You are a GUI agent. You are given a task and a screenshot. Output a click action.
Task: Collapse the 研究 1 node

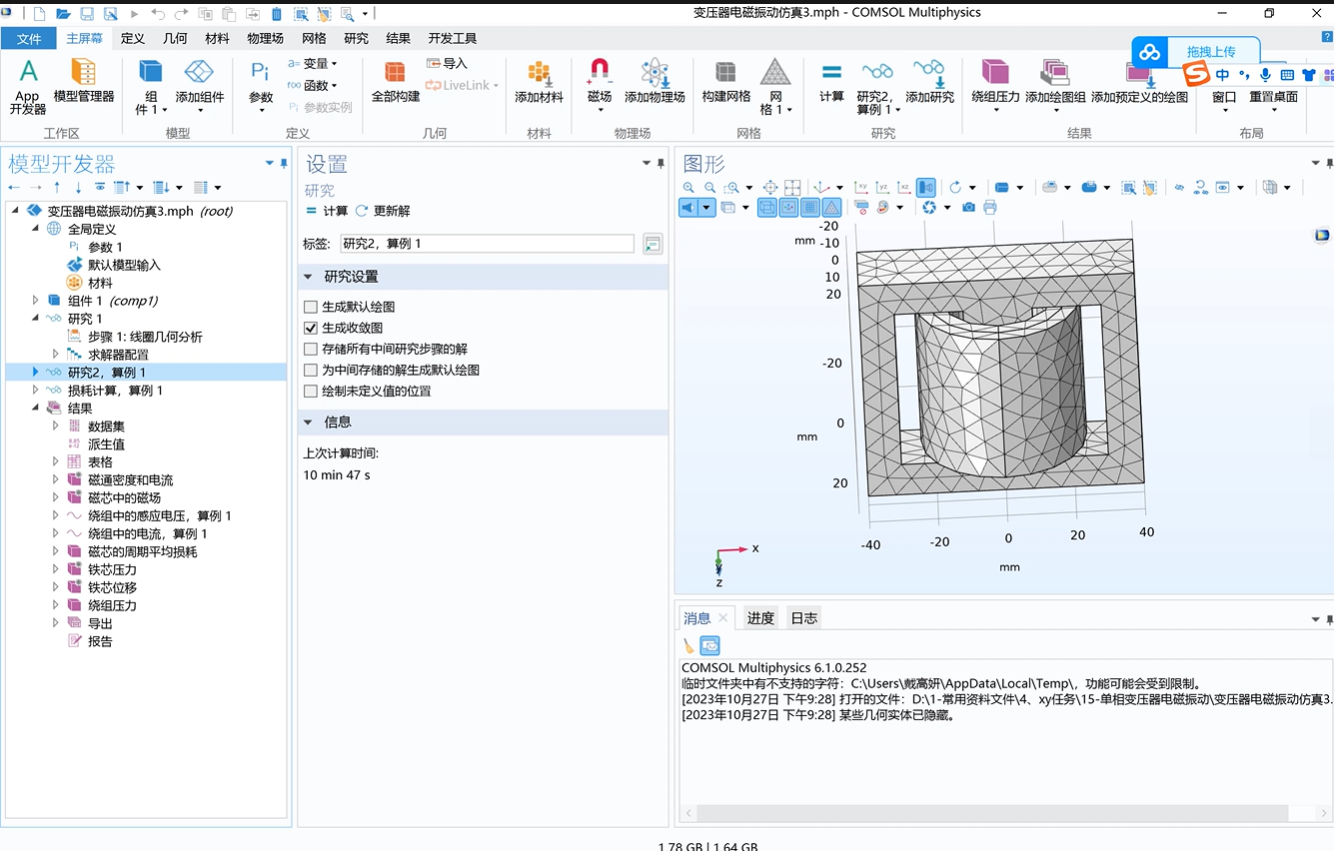coord(36,318)
